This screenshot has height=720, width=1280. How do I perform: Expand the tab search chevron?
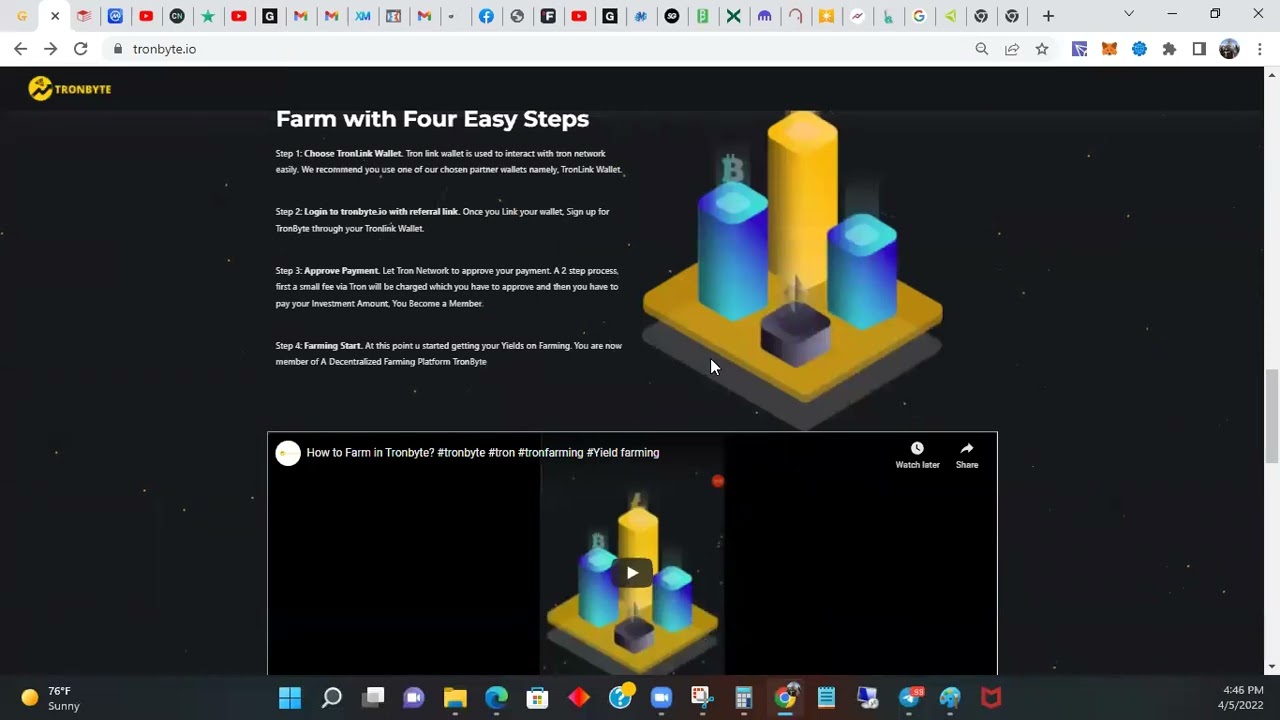click(x=1129, y=14)
